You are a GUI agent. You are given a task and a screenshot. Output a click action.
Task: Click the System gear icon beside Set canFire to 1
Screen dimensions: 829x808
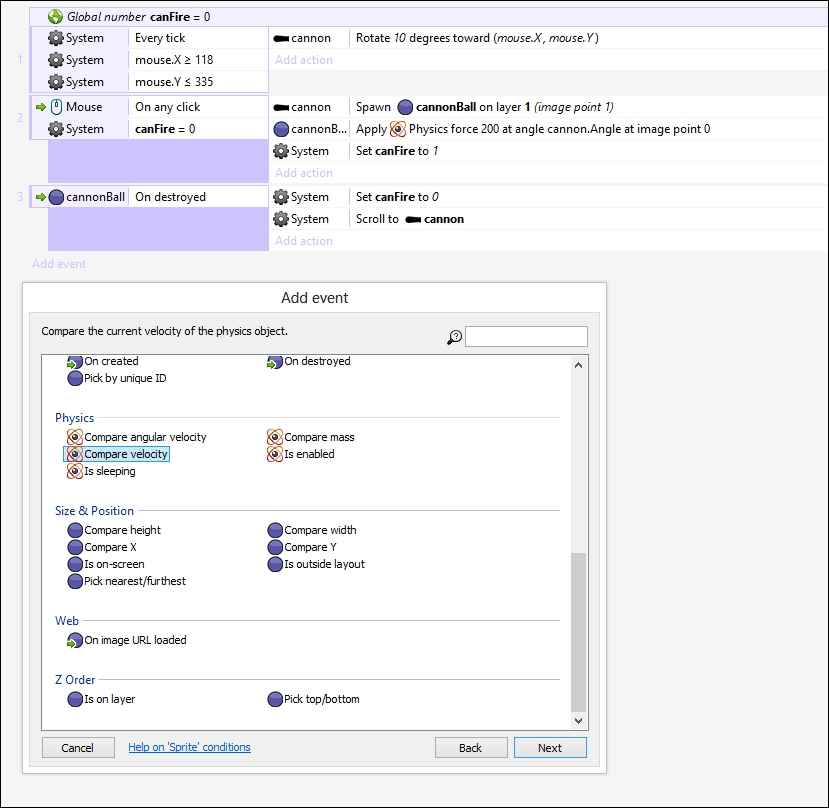click(281, 151)
